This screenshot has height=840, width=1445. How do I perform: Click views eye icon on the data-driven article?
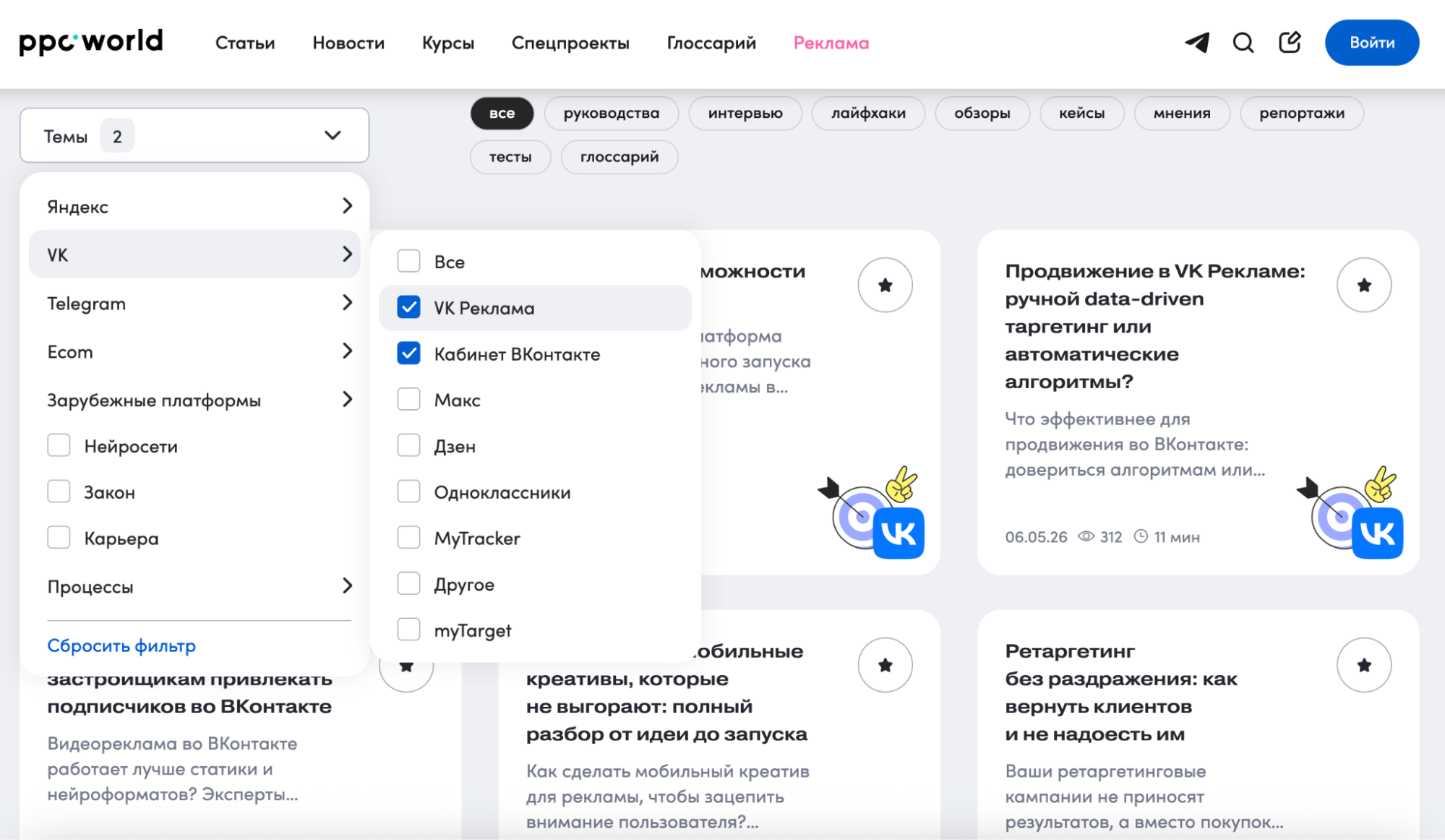[1086, 536]
